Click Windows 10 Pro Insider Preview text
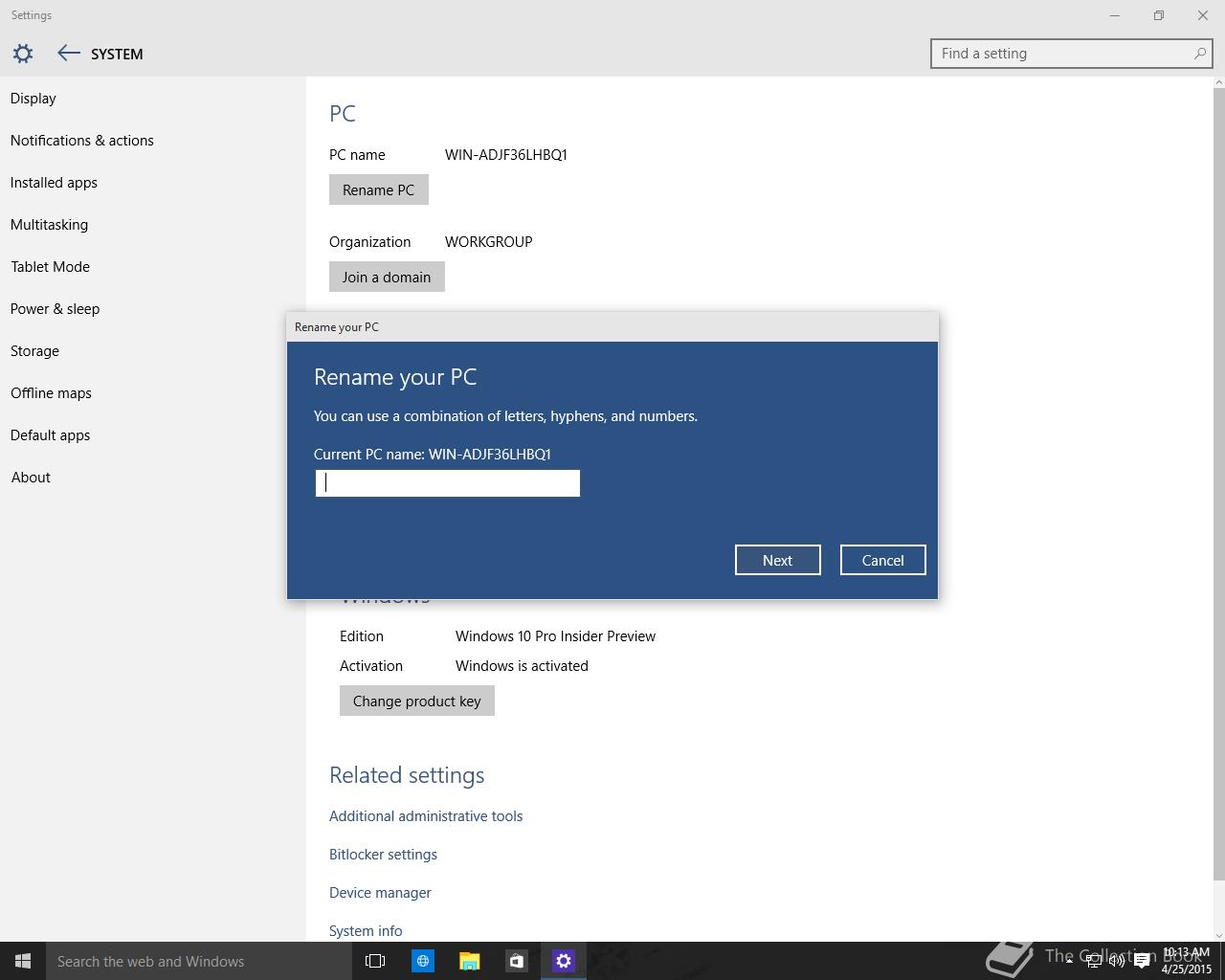The image size is (1225, 980). tap(555, 636)
